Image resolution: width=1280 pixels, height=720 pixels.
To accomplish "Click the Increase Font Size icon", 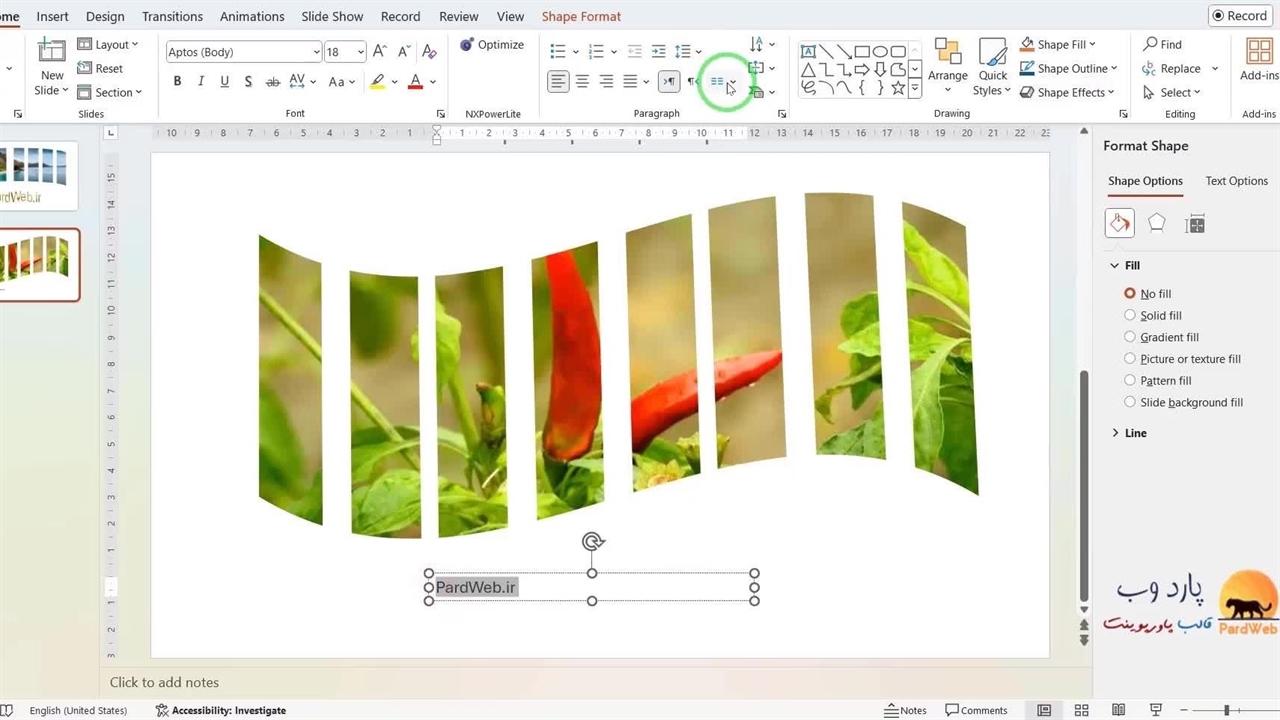I will tap(379, 52).
